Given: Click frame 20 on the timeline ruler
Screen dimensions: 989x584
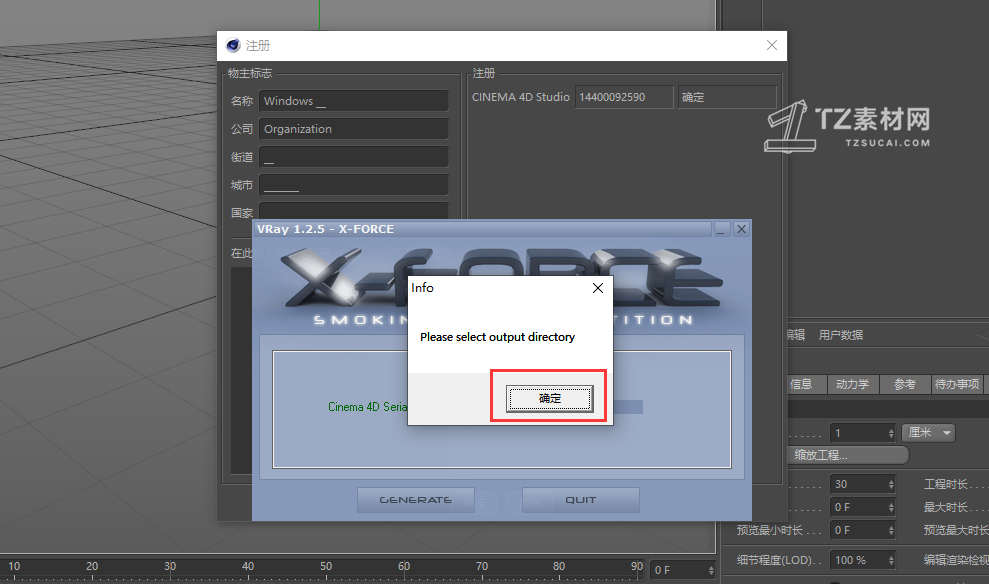Looking at the screenshot, I should 92,566.
